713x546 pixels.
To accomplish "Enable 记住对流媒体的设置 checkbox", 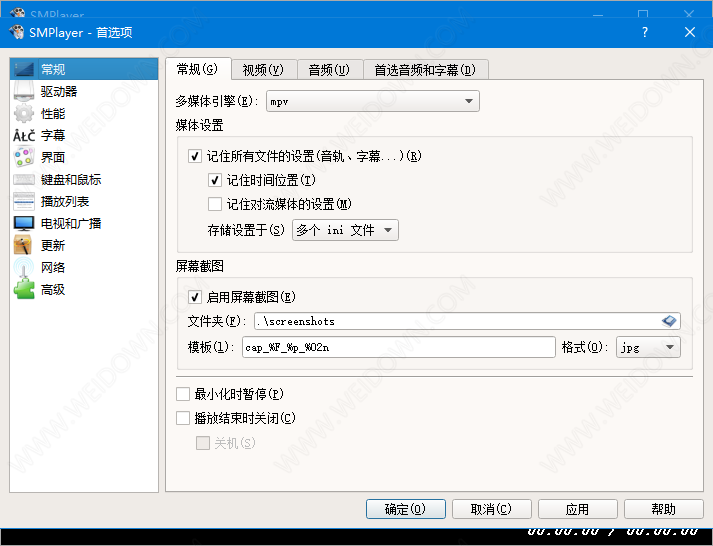I will point(215,204).
